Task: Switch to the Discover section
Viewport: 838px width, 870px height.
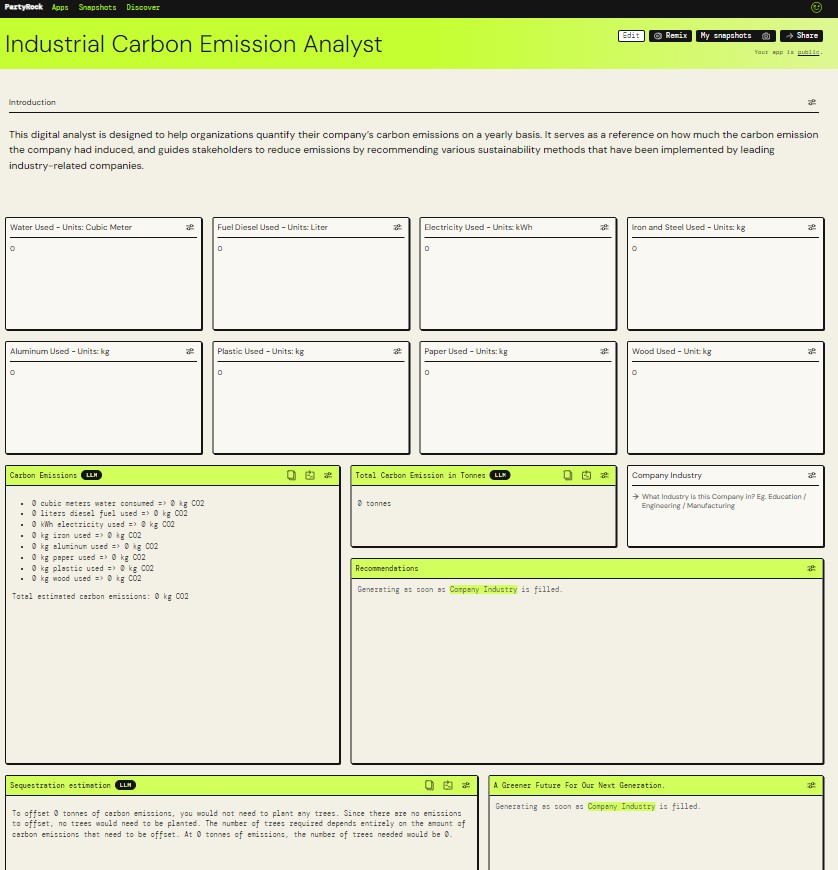Action: click(x=143, y=6)
